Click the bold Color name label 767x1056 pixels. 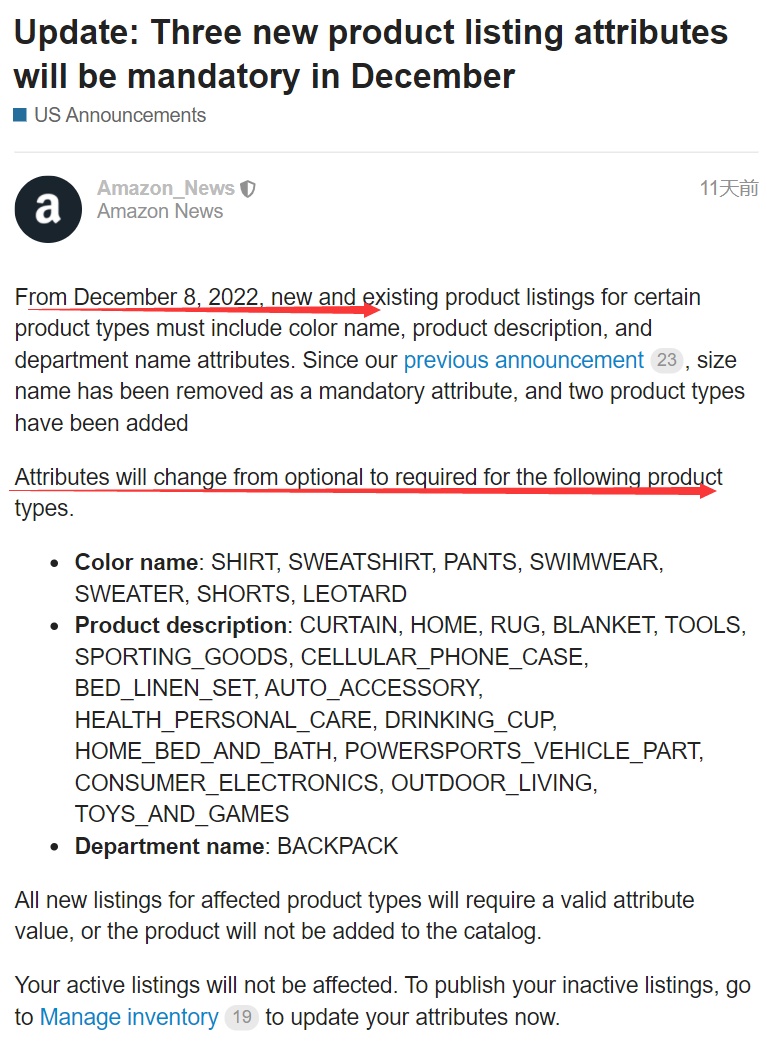coord(136,562)
